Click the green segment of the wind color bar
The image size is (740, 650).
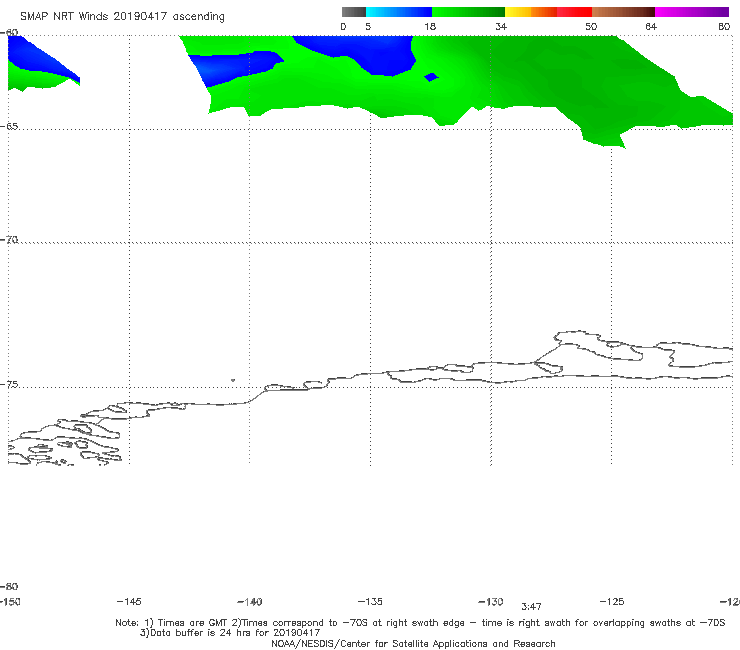tap(468, 12)
